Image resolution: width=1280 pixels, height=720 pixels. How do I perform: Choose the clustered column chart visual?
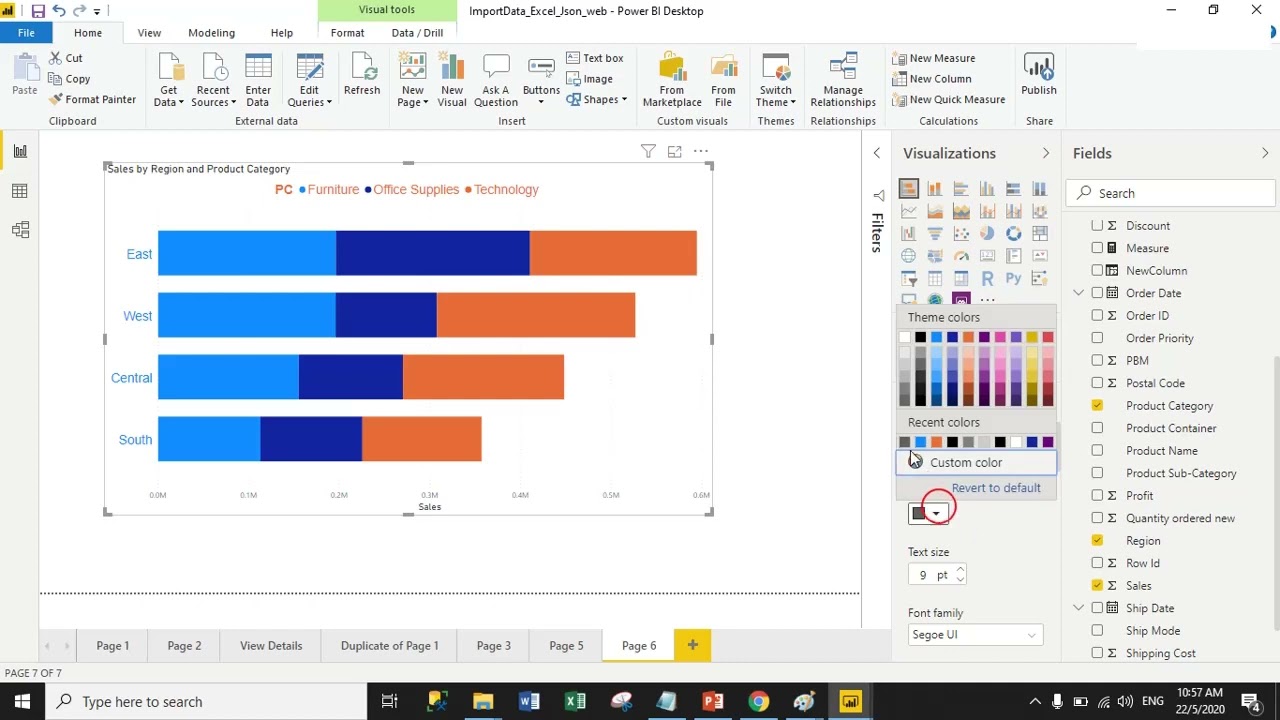987,188
